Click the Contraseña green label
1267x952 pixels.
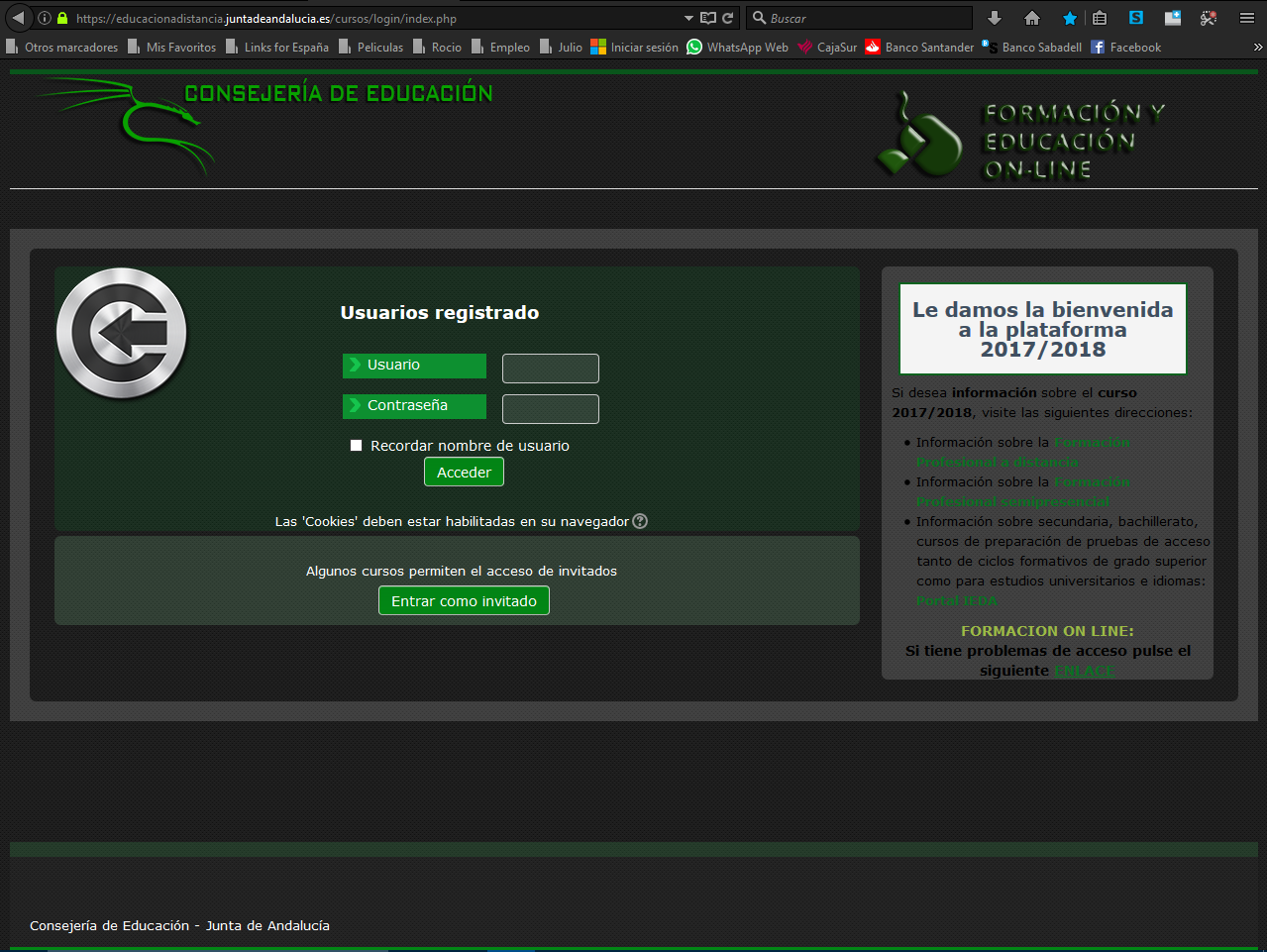(414, 406)
